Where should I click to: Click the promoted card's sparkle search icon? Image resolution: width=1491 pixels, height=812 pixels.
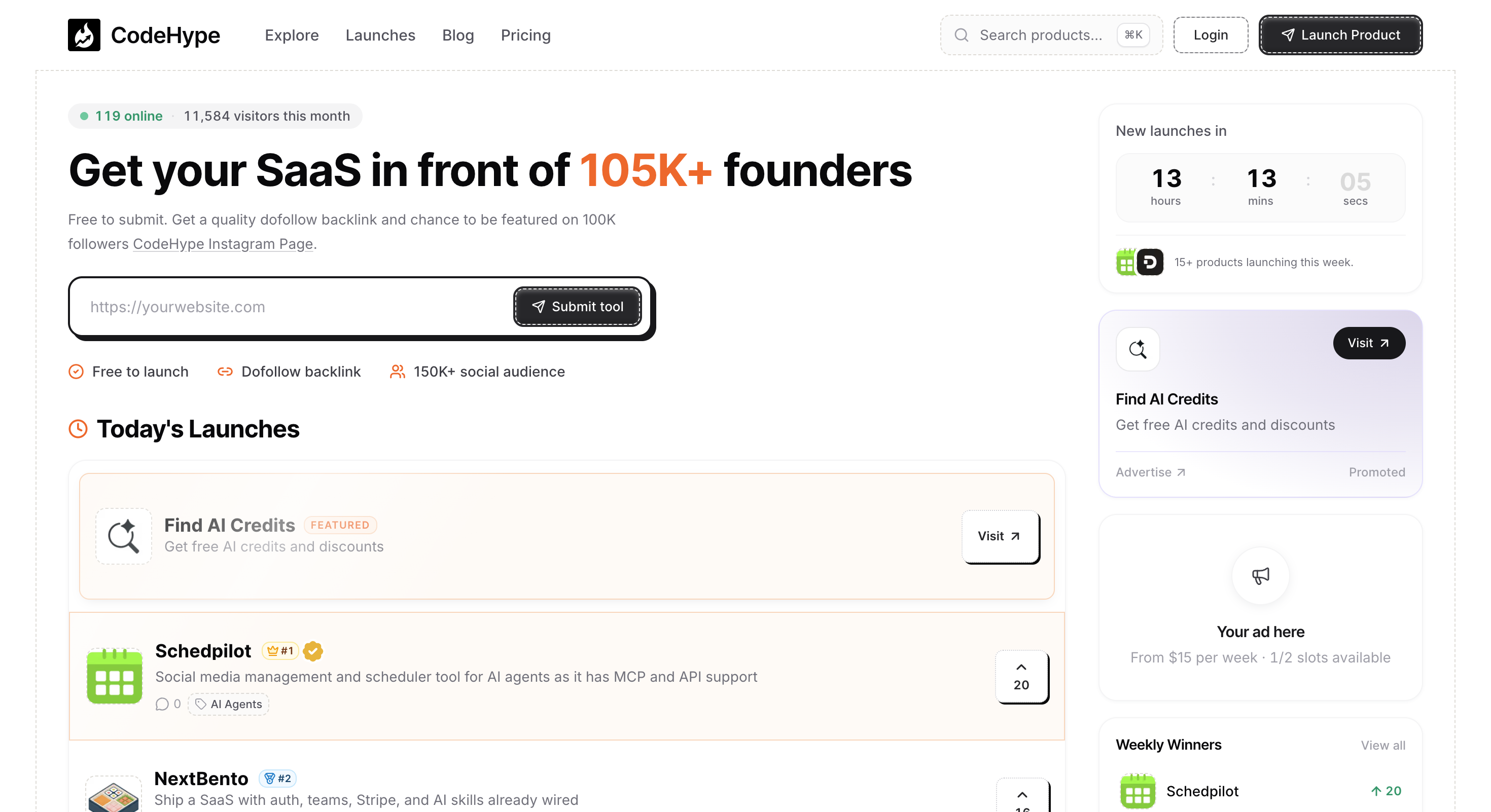pos(1138,349)
